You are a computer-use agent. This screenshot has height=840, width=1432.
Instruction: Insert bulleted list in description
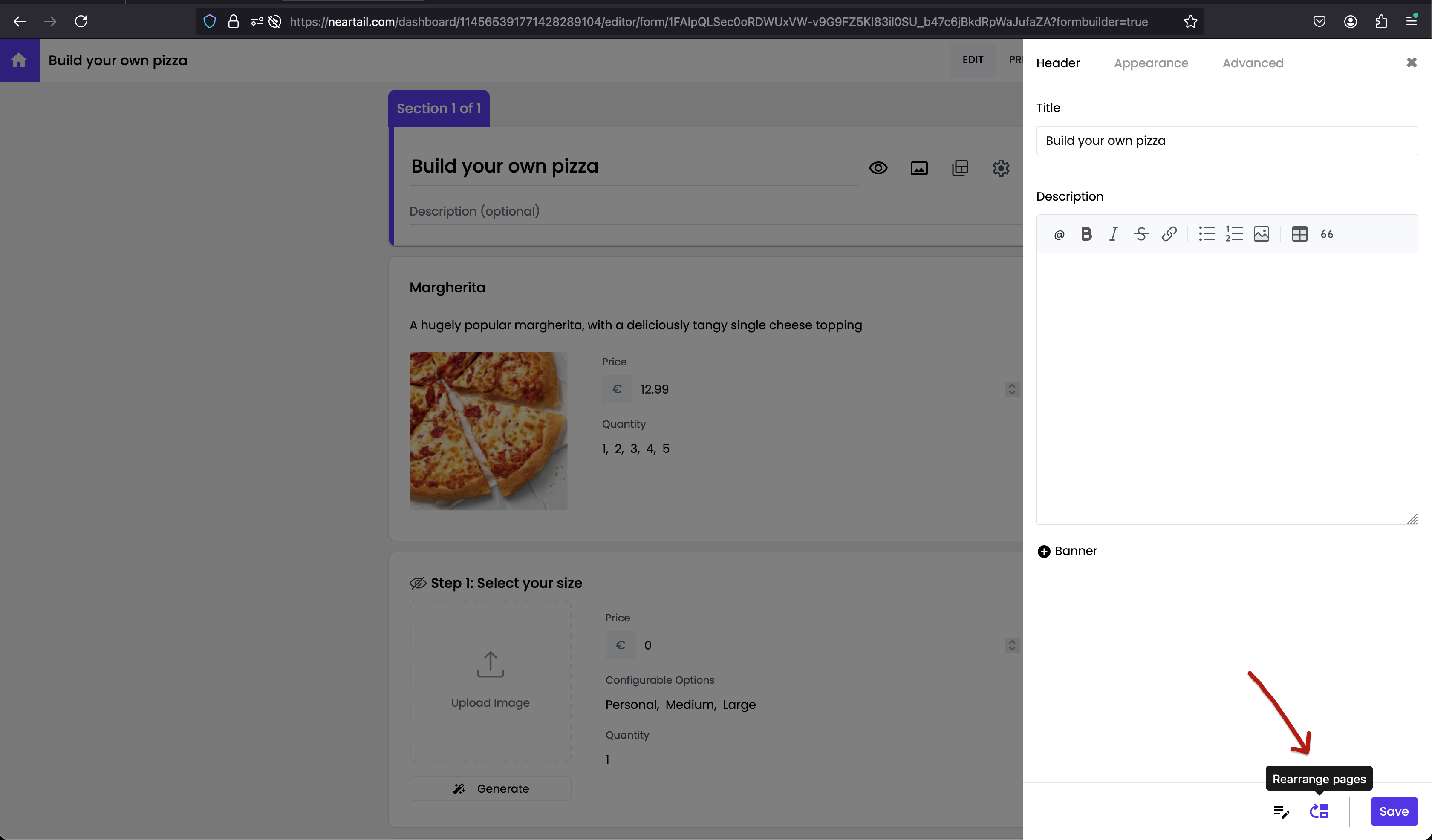(1207, 234)
